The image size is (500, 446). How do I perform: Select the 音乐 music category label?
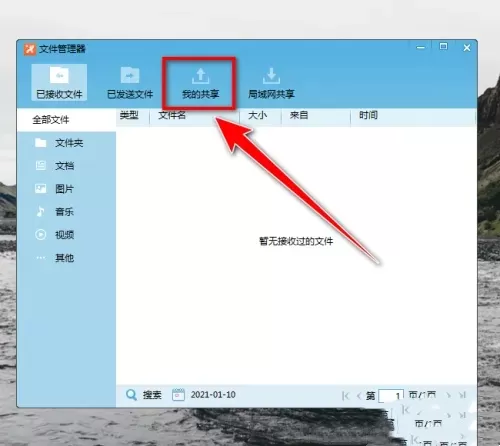pos(64,212)
